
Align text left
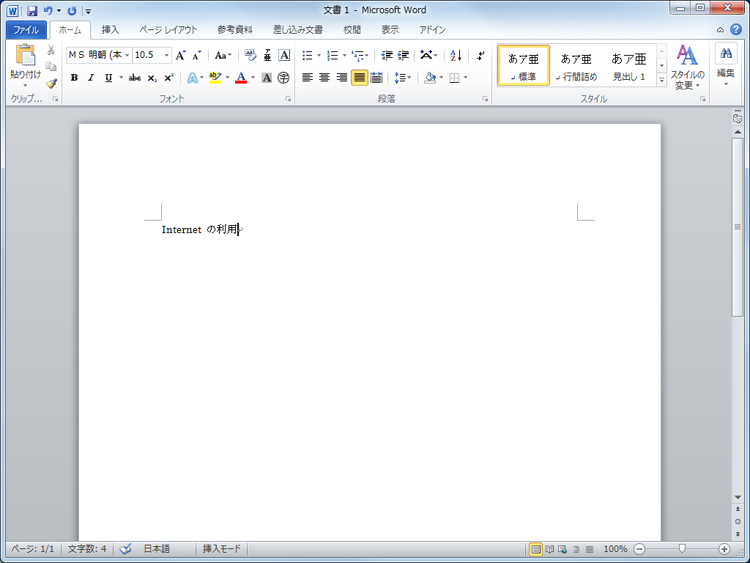click(x=308, y=77)
